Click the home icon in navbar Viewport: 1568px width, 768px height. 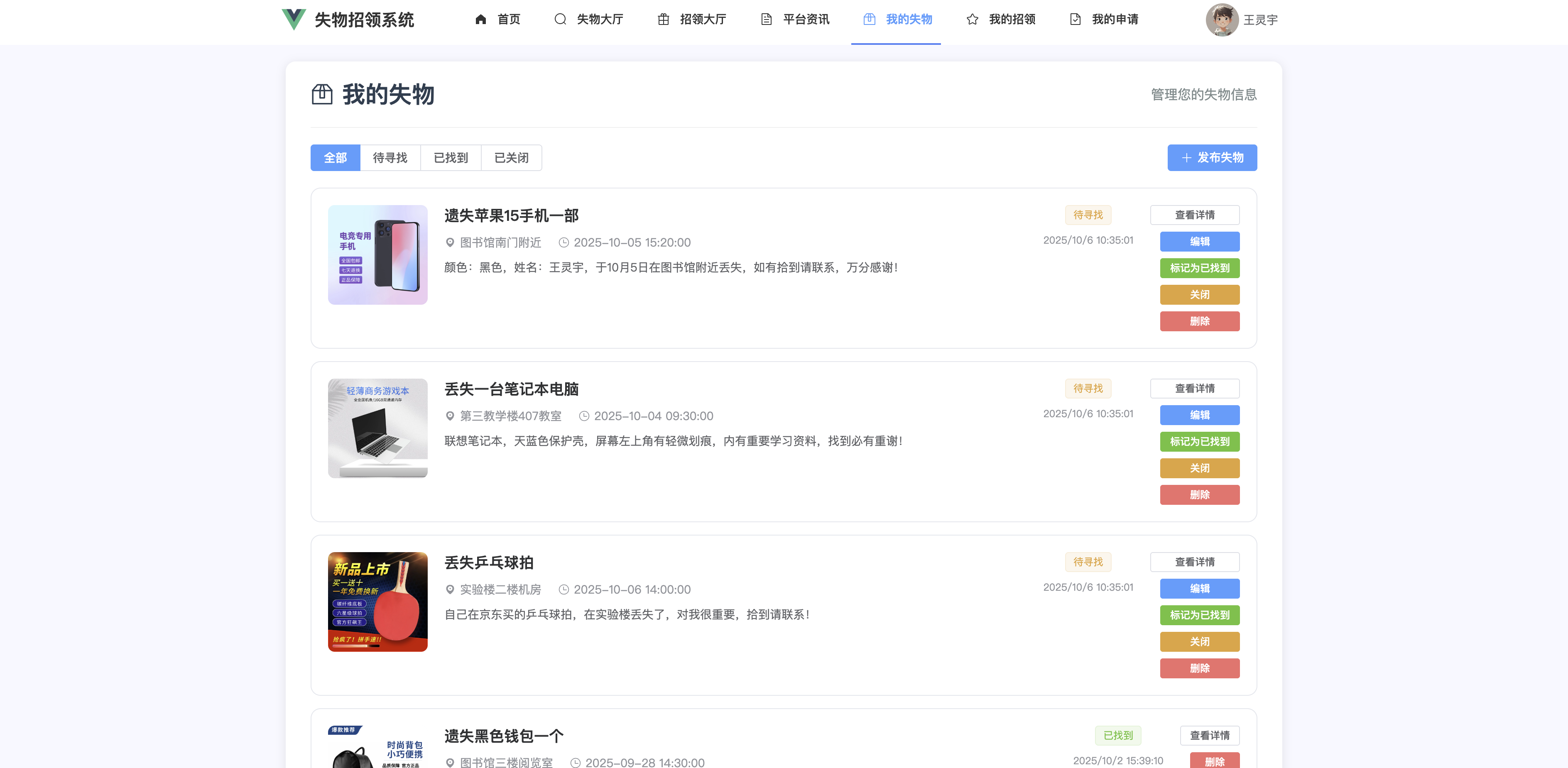(x=480, y=20)
